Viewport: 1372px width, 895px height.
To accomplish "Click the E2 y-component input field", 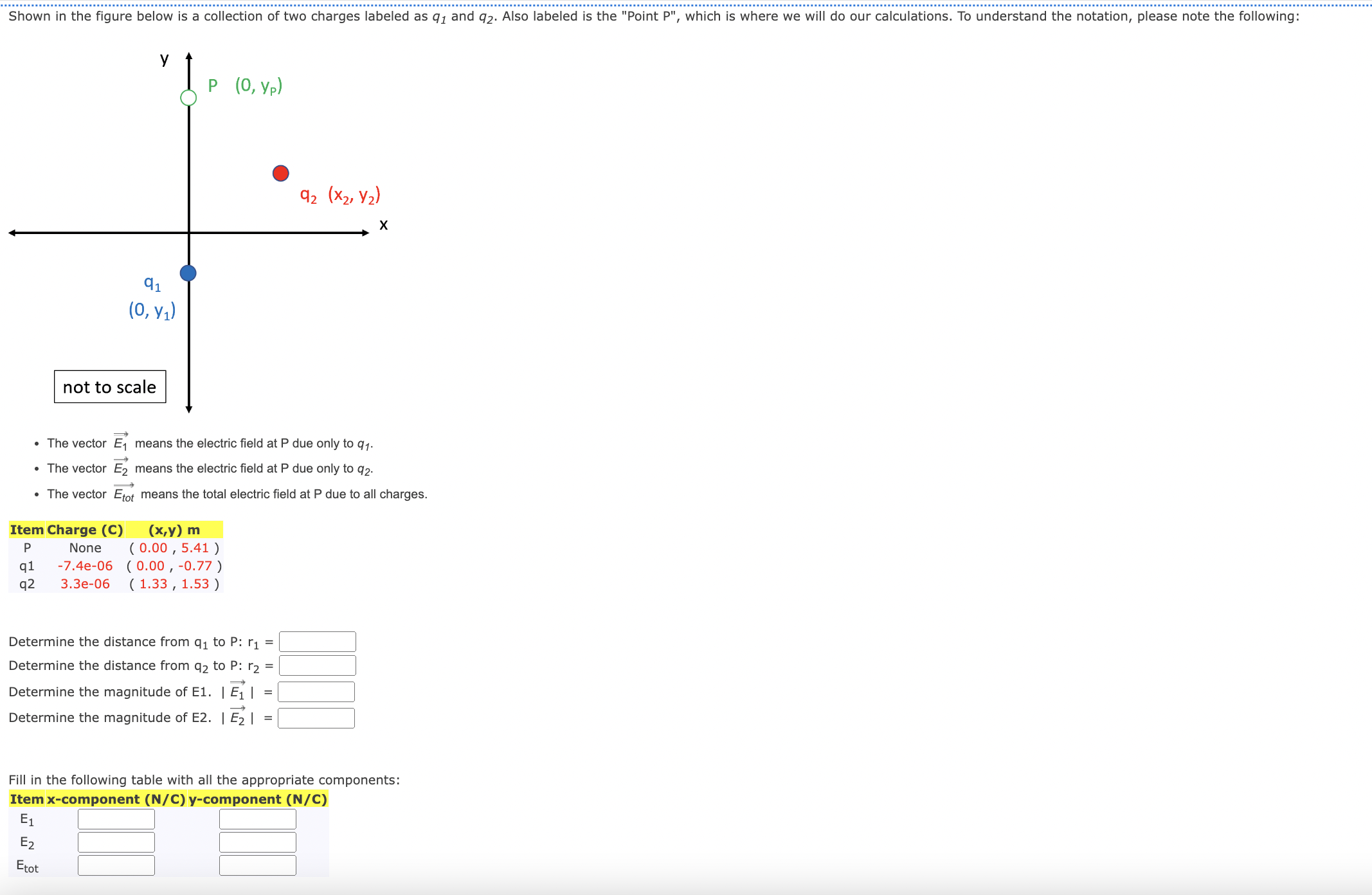I will pos(257,842).
